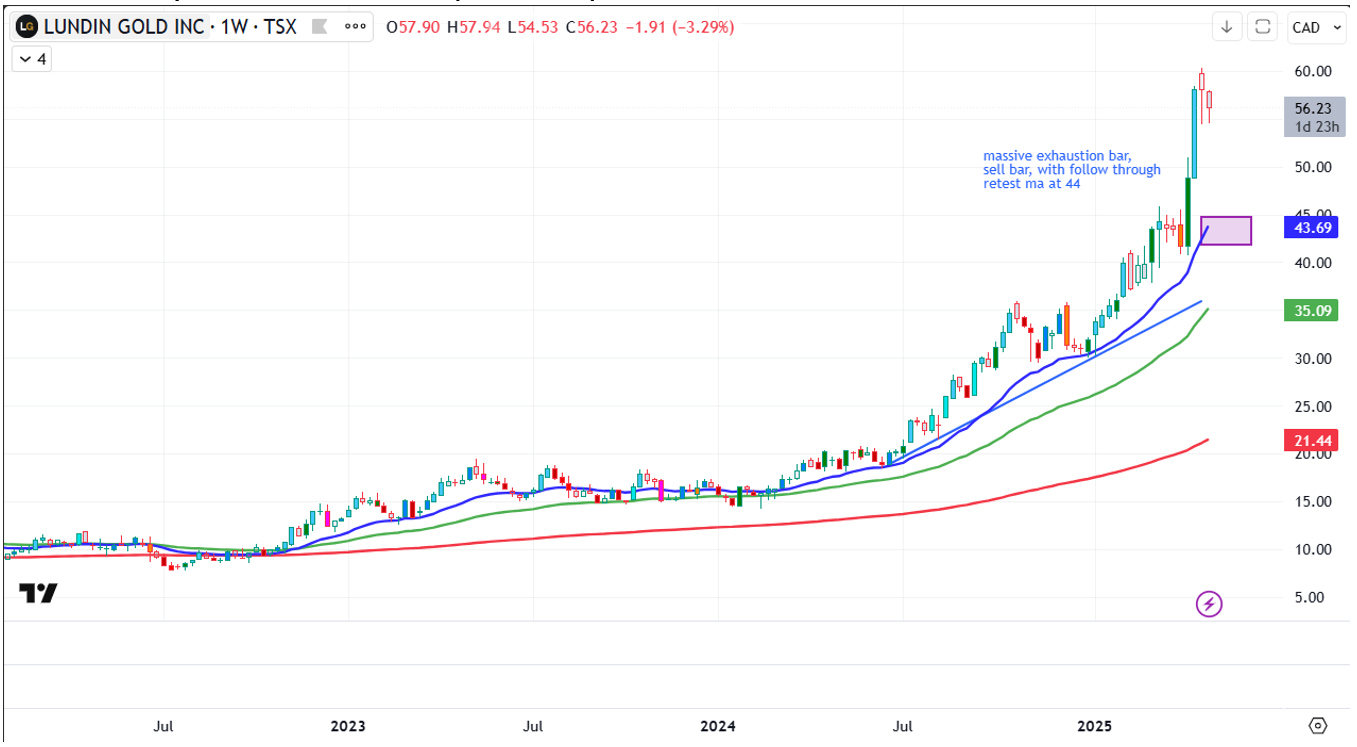
Task: Click the Lundin Gold LG logo icon
Action: 27,27
